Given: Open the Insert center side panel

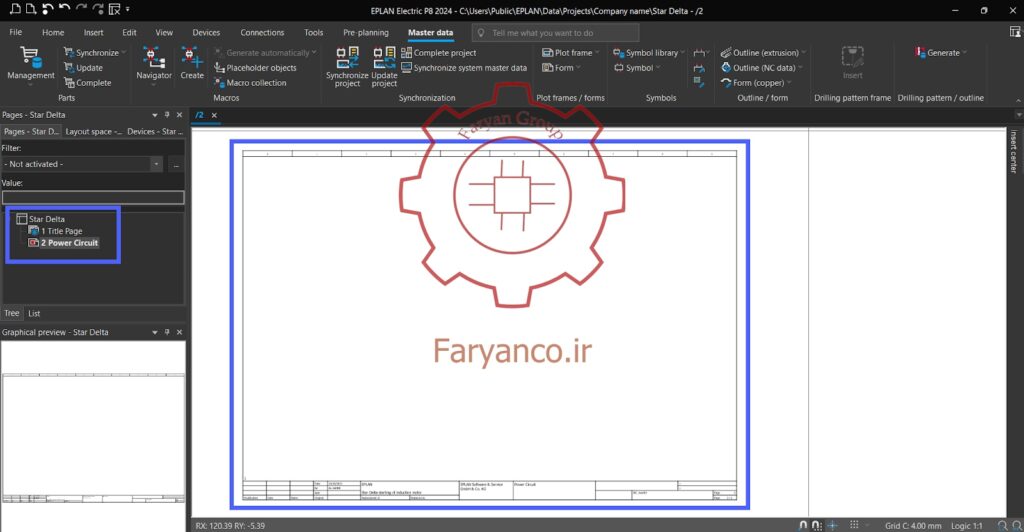Looking at the screenshot, I should [x=1014, y=151].
